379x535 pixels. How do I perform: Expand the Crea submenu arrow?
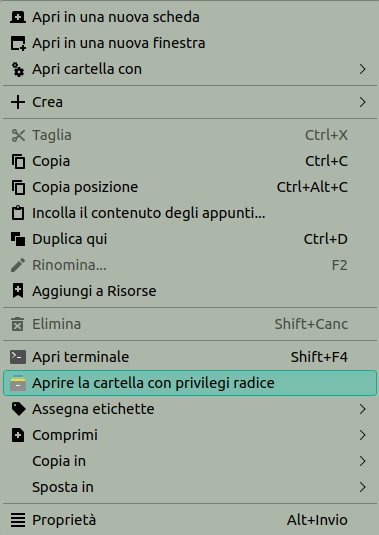pyautogui.click(x=362, y=102)
